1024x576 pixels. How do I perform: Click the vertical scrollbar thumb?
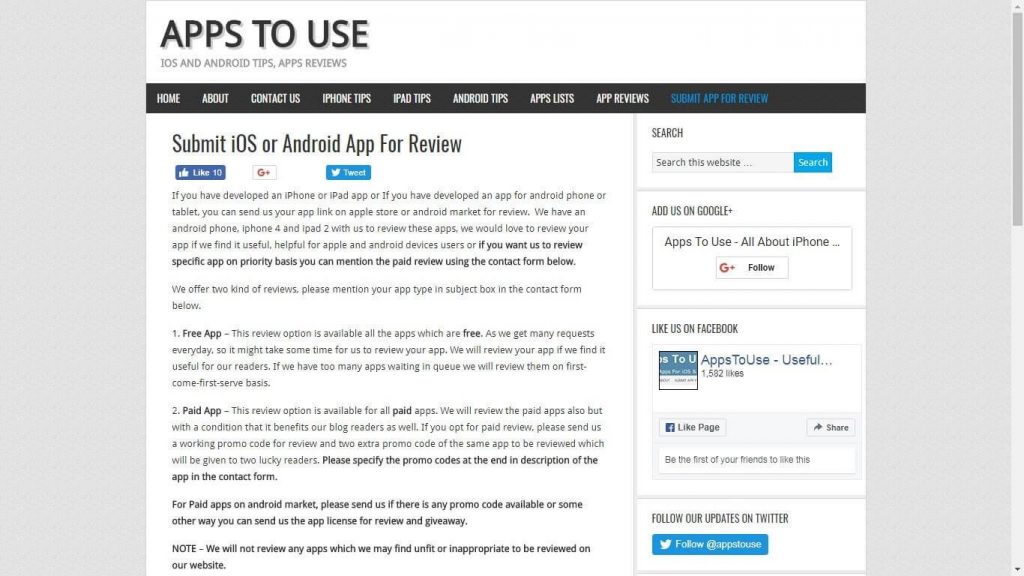(1017, 118)
